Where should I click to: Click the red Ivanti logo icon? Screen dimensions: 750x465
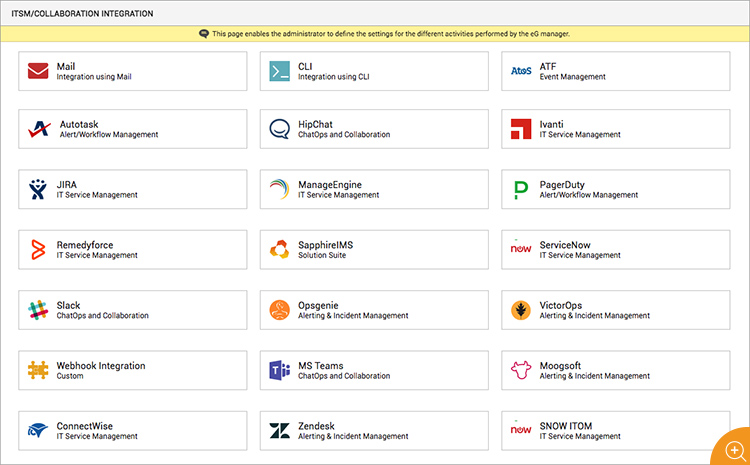click(x=521, y=129)
